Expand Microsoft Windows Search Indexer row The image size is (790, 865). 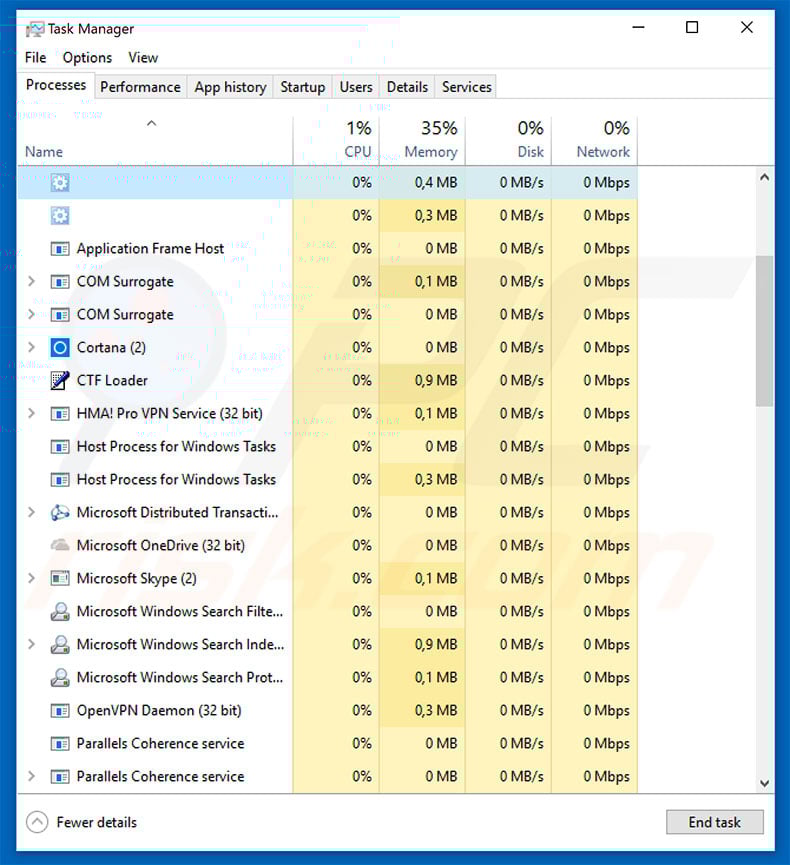coord(31,644)
